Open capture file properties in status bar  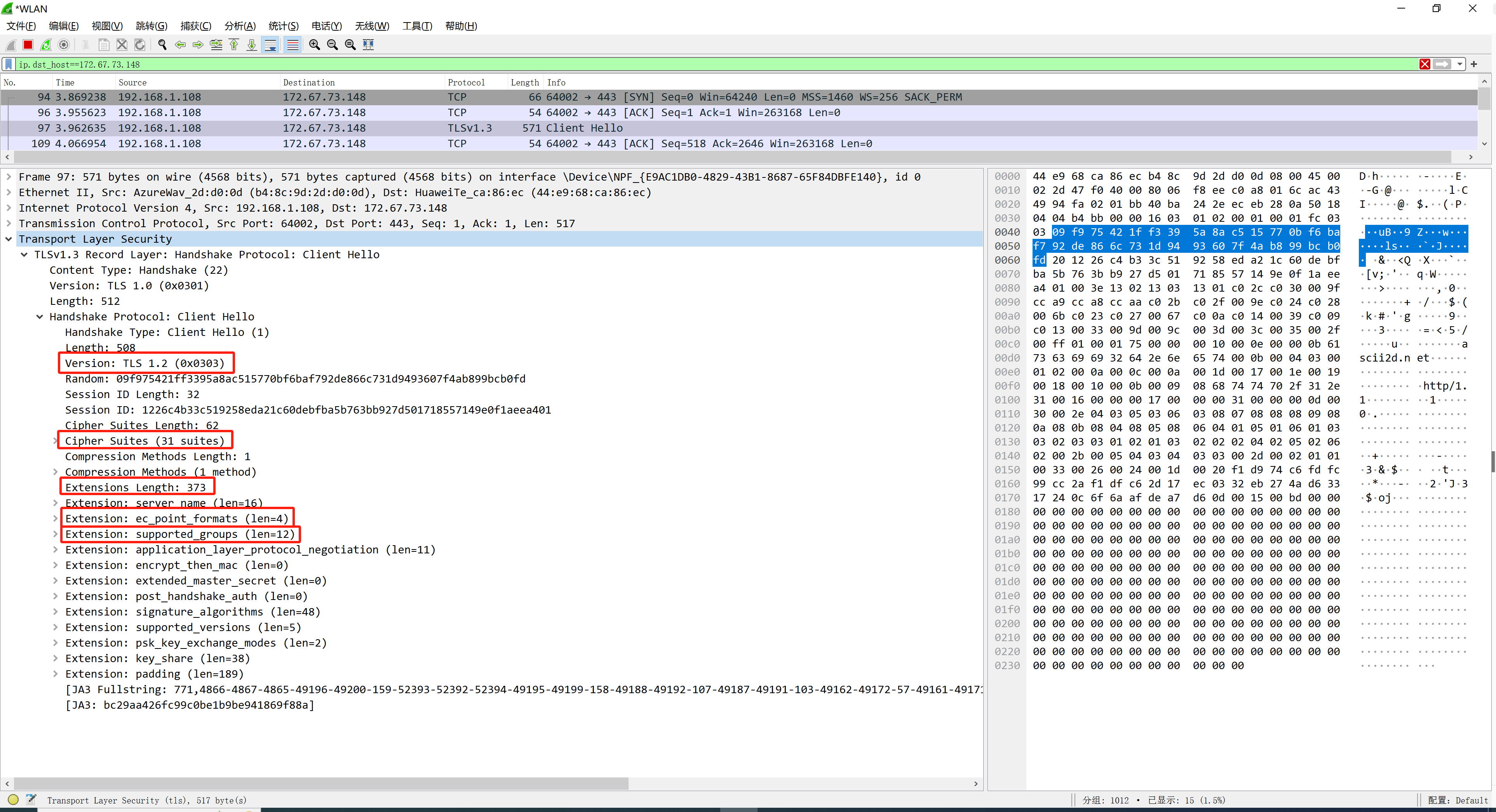point(31,799)
